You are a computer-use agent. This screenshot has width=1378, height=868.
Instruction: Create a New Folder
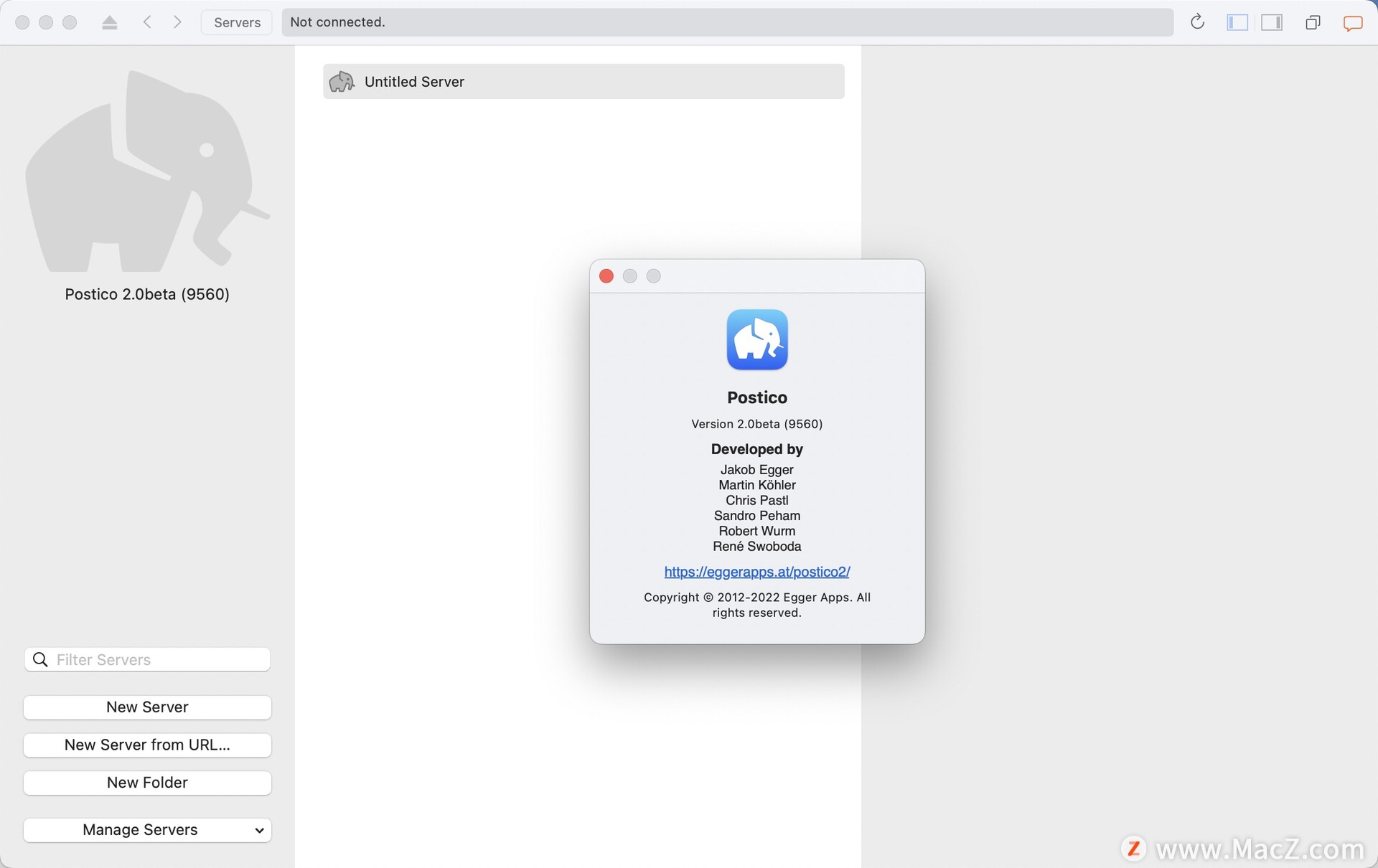[147, 783]
